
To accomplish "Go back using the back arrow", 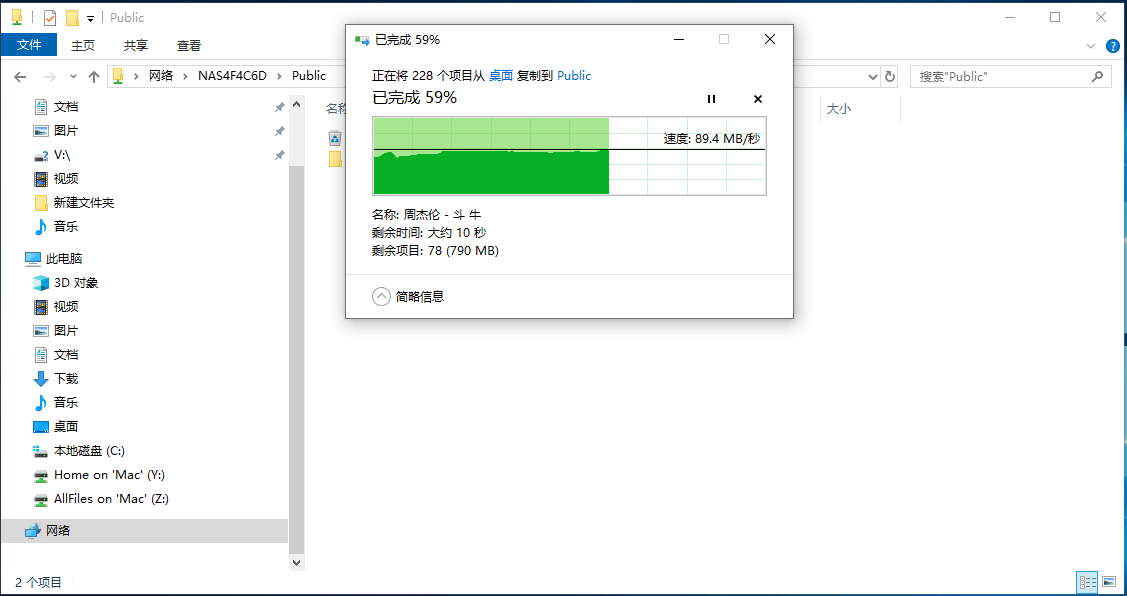I will [x=20, y=76].
